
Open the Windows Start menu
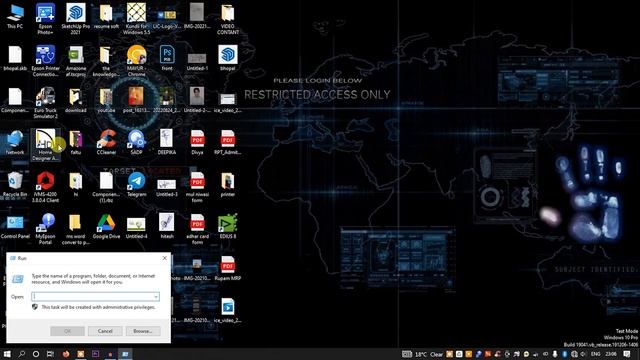tap(7, 354)
